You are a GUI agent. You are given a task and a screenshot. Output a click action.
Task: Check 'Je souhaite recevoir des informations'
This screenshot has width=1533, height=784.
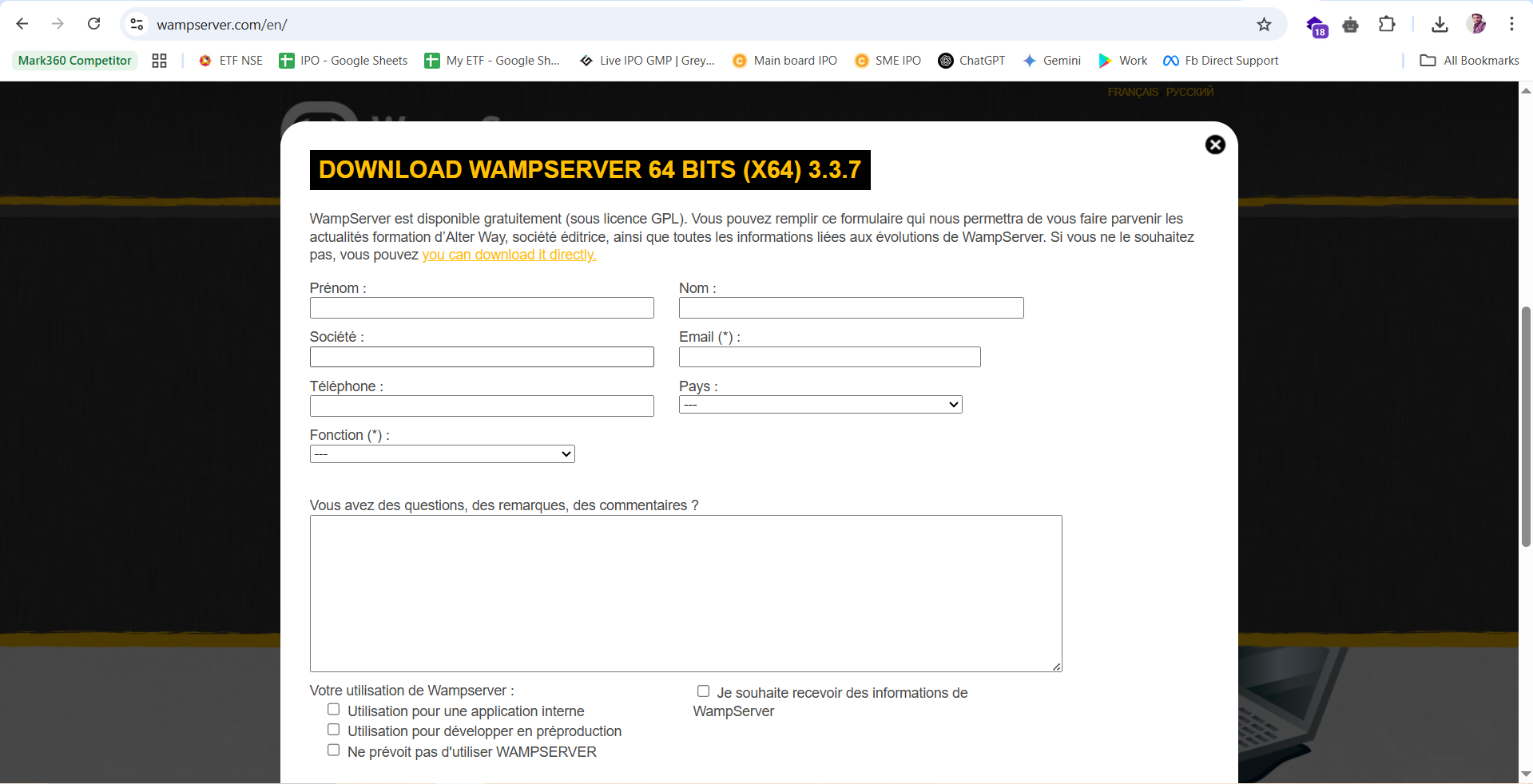coord(703,691)
